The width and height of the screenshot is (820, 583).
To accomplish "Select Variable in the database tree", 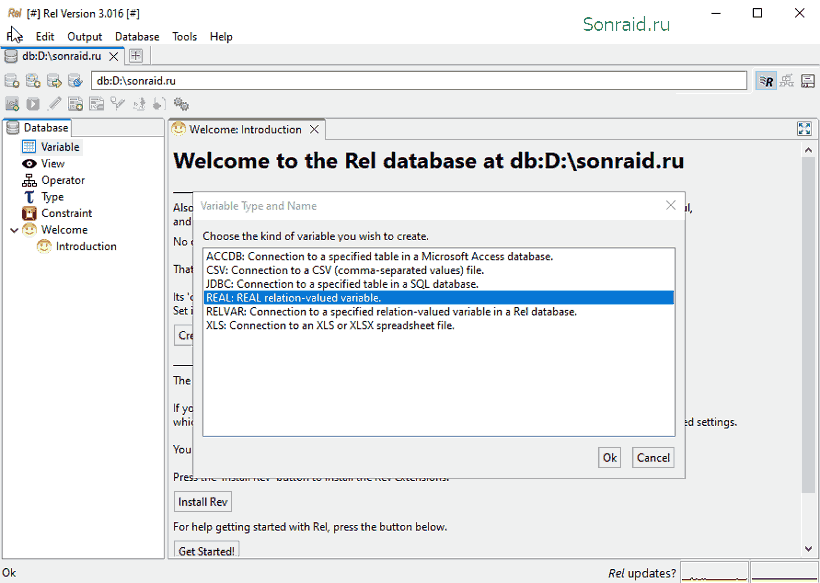I will [x=51, y=147].
